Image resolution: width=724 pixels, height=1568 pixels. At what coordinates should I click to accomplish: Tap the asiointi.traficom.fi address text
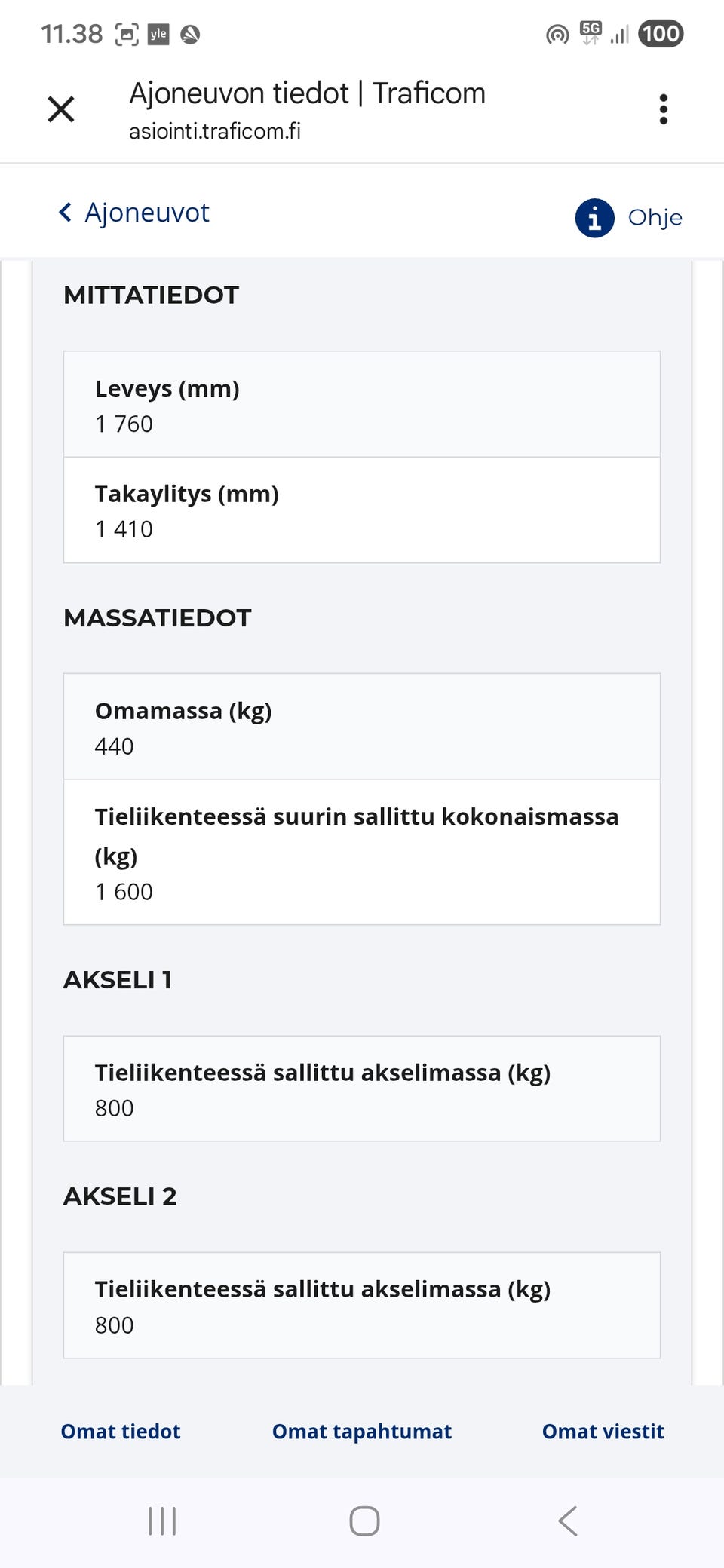point(214,132)
